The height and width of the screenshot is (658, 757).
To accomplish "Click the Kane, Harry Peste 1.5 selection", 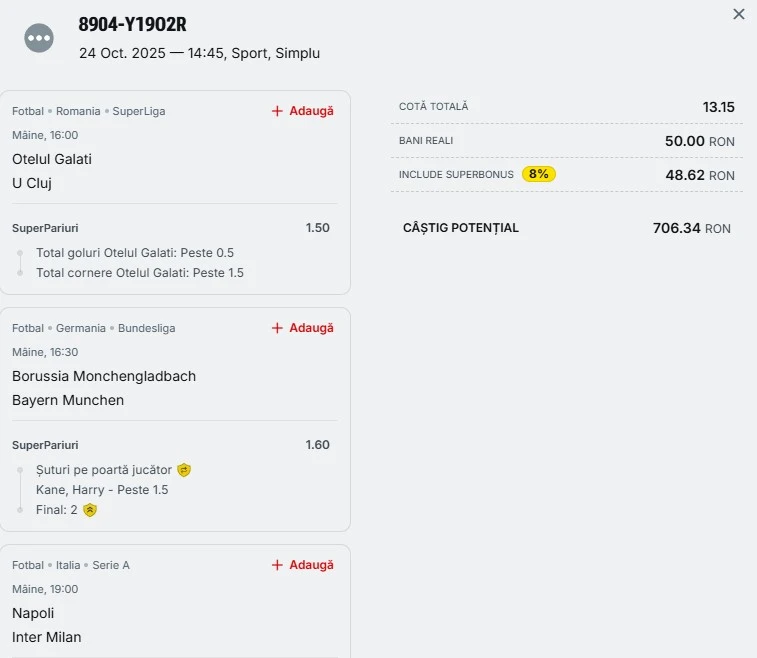I will [x=102, y=490].
